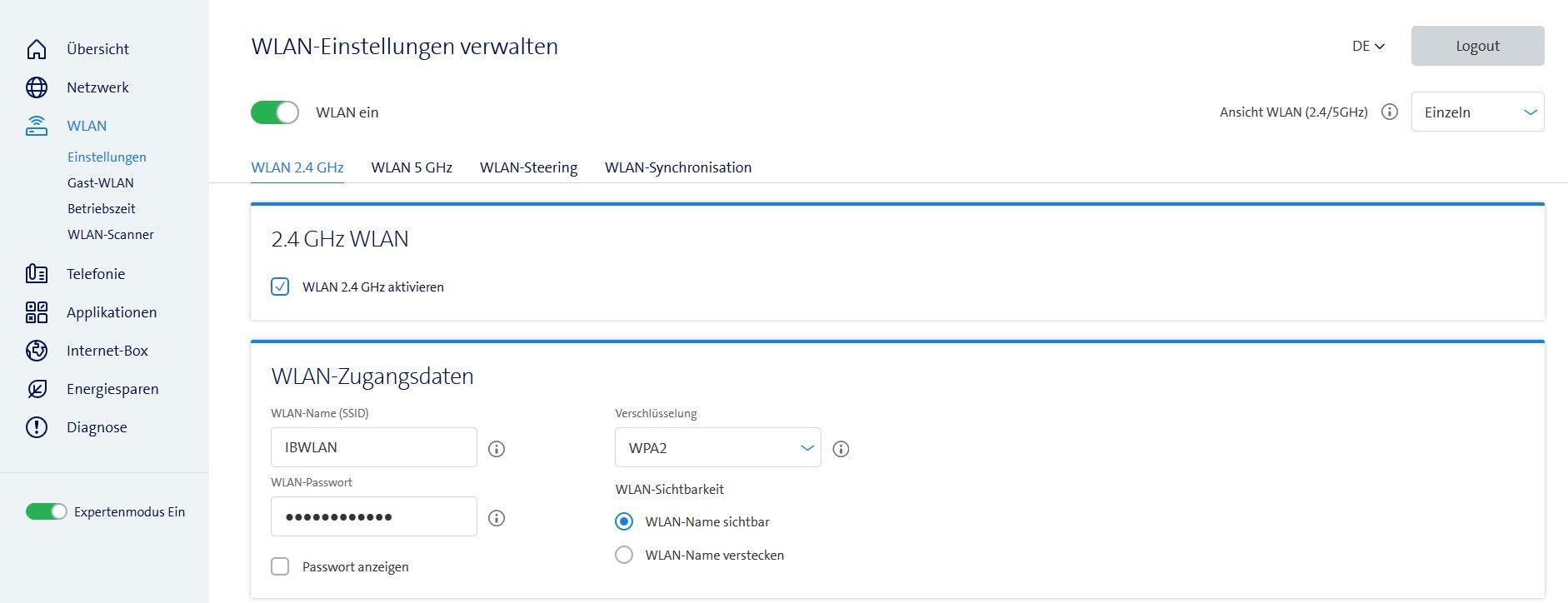Open the DE language dropdown
The image size is (1568, 603).
[x=1368, y=47]
